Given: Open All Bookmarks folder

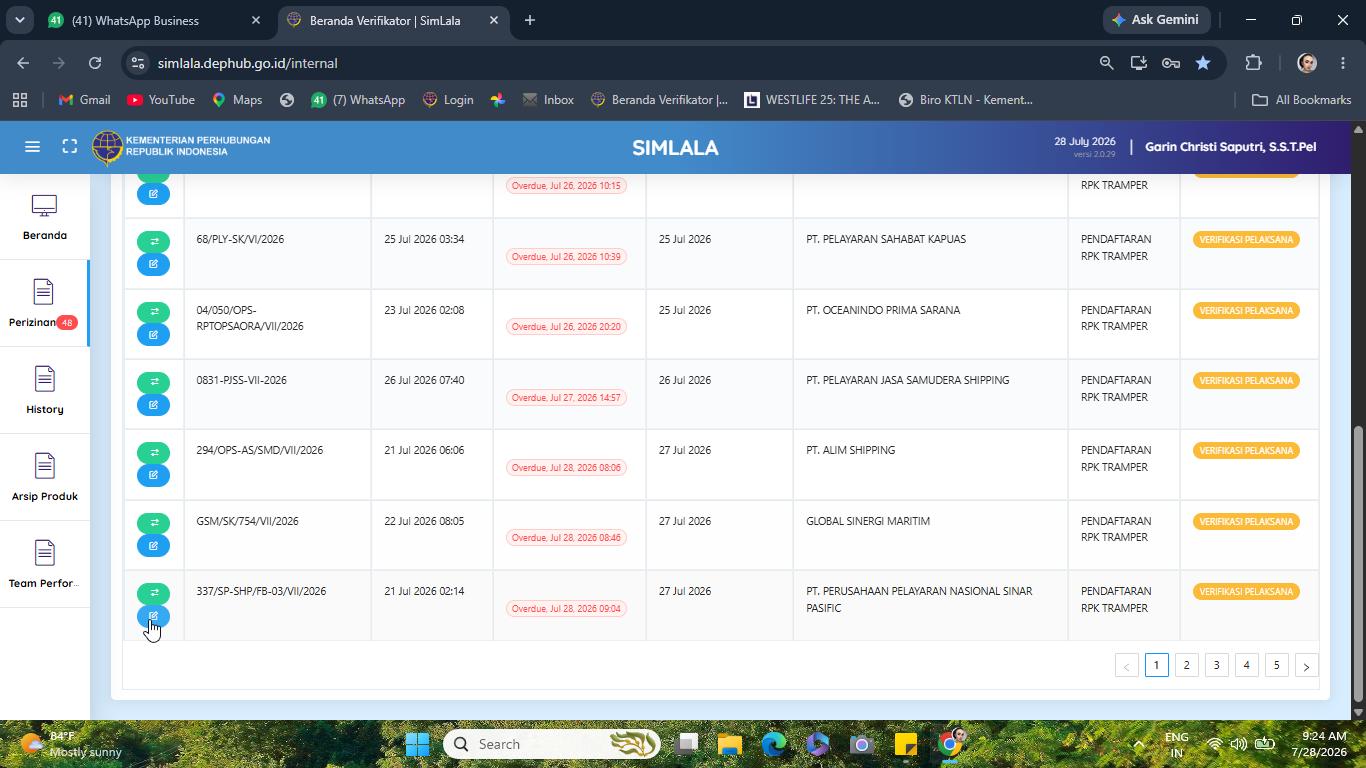Looking at the screenshot, I should tap(1302, 100).
